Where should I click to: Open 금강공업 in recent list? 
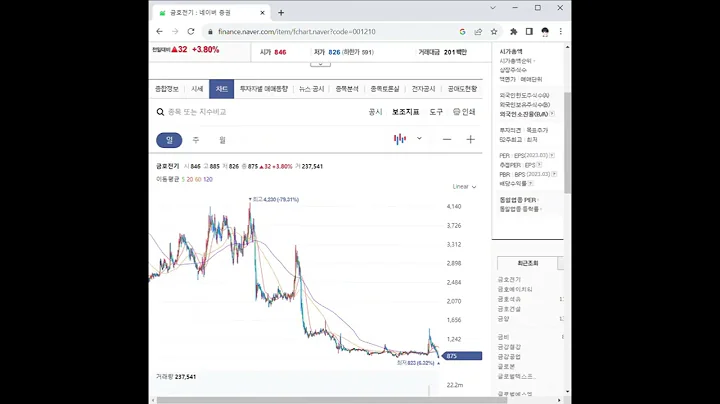pos(509,357)
